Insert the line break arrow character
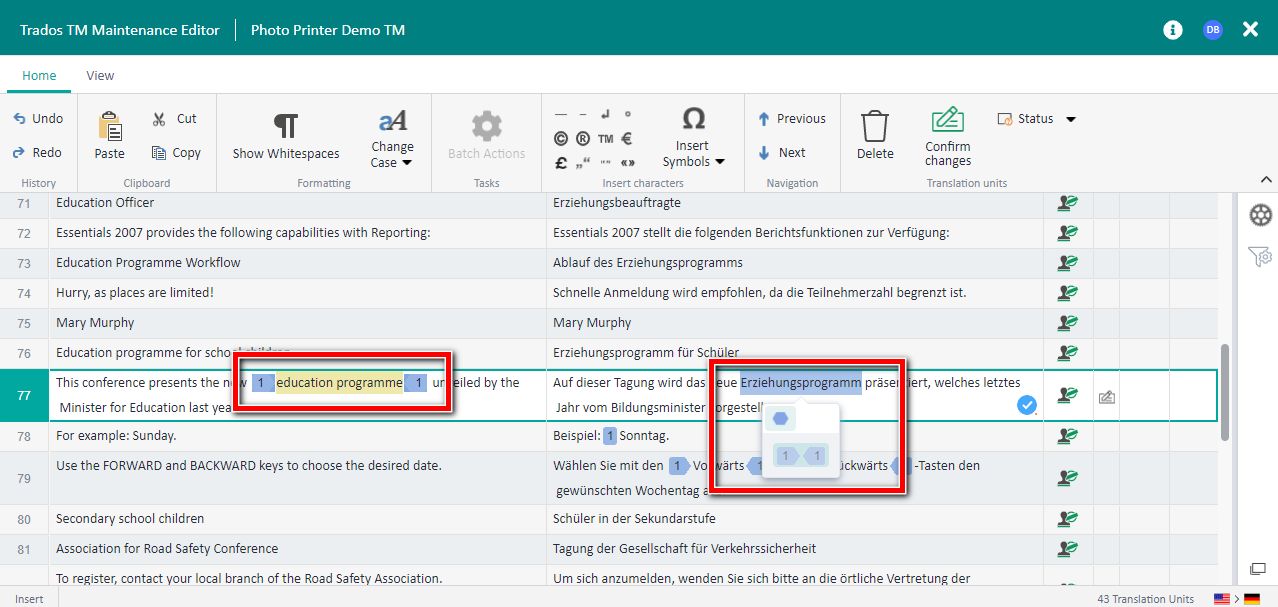The image size is (1278, 607). tap(606, 115)
